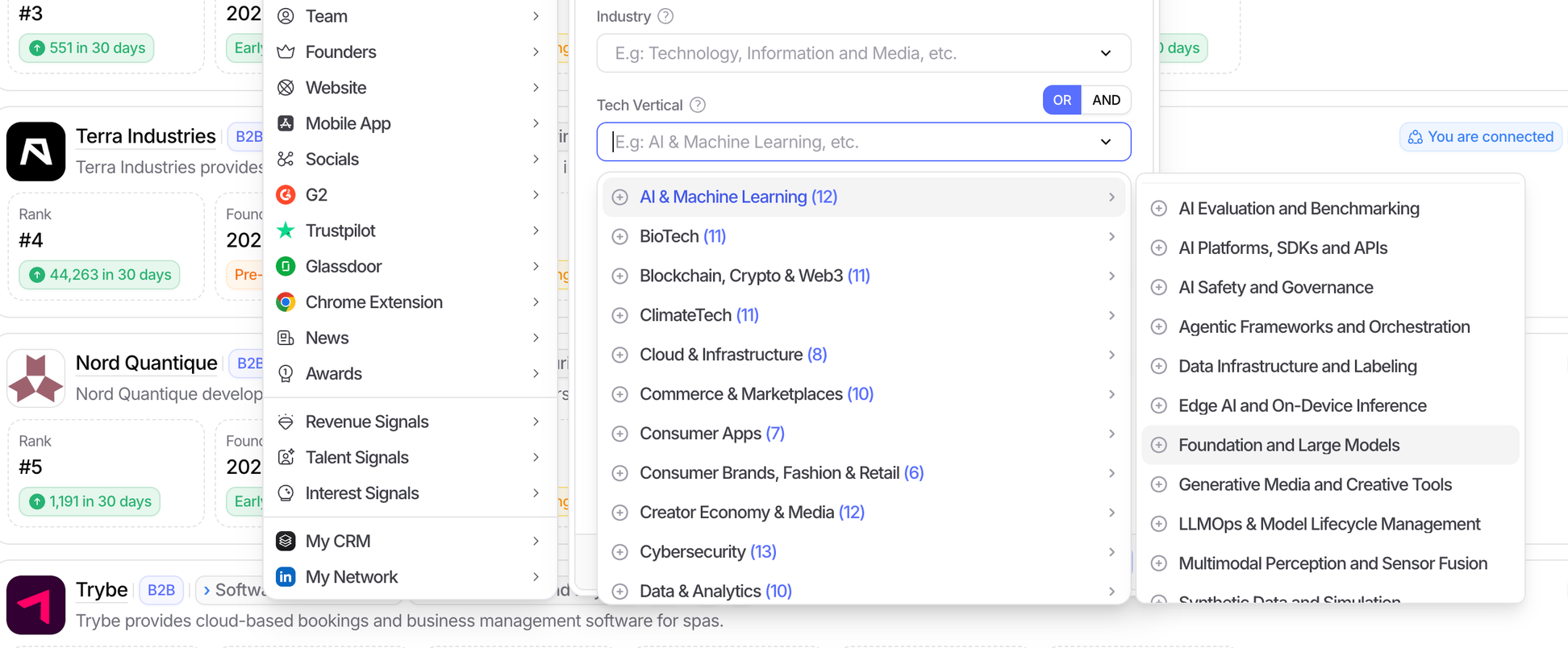The height and width of the screenshot is (648, 1568).
Task: Open the Industry dropdown
Action: (863, 53)
